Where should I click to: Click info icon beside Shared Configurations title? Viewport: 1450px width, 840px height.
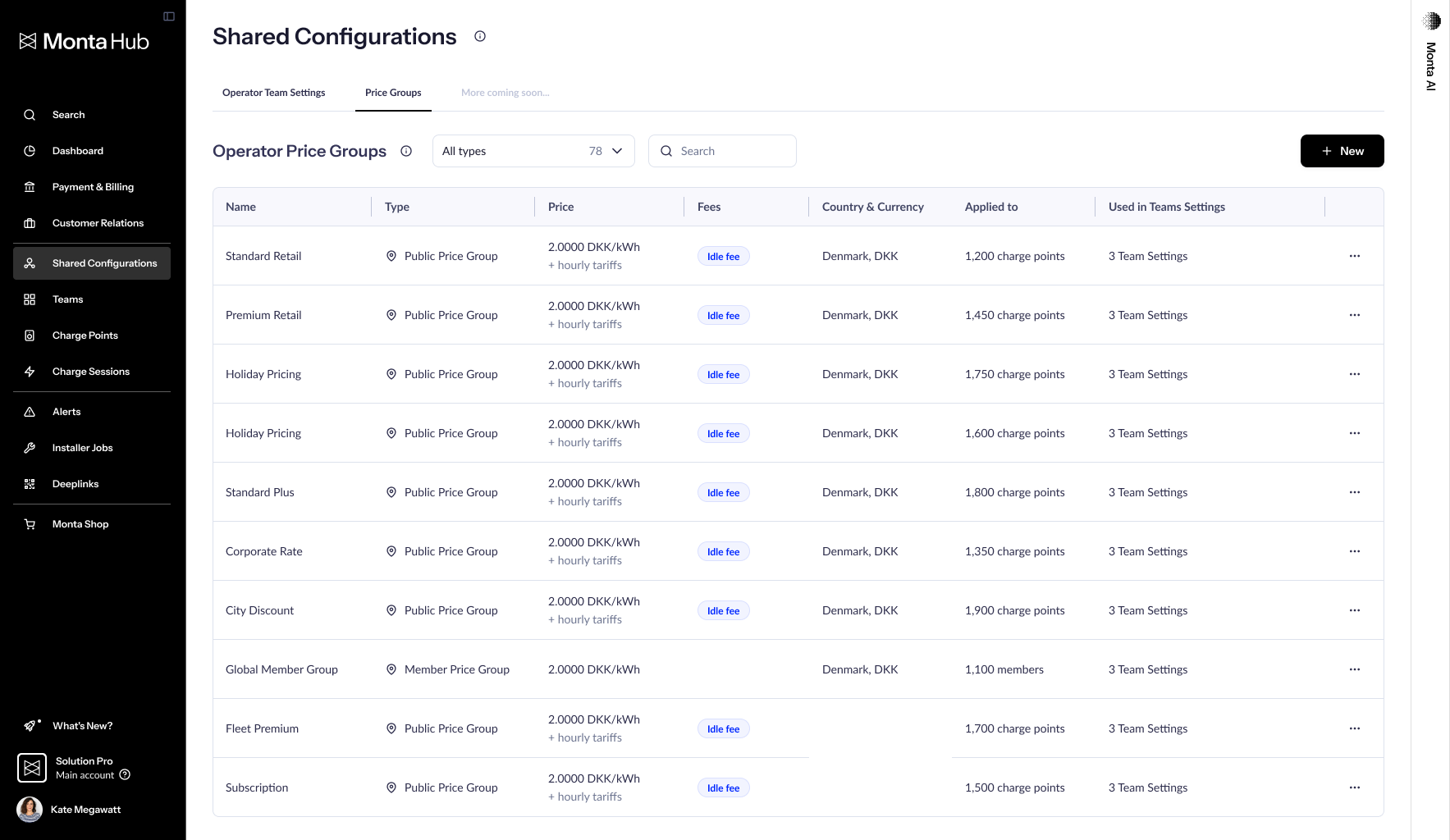[x=480, y=36]
